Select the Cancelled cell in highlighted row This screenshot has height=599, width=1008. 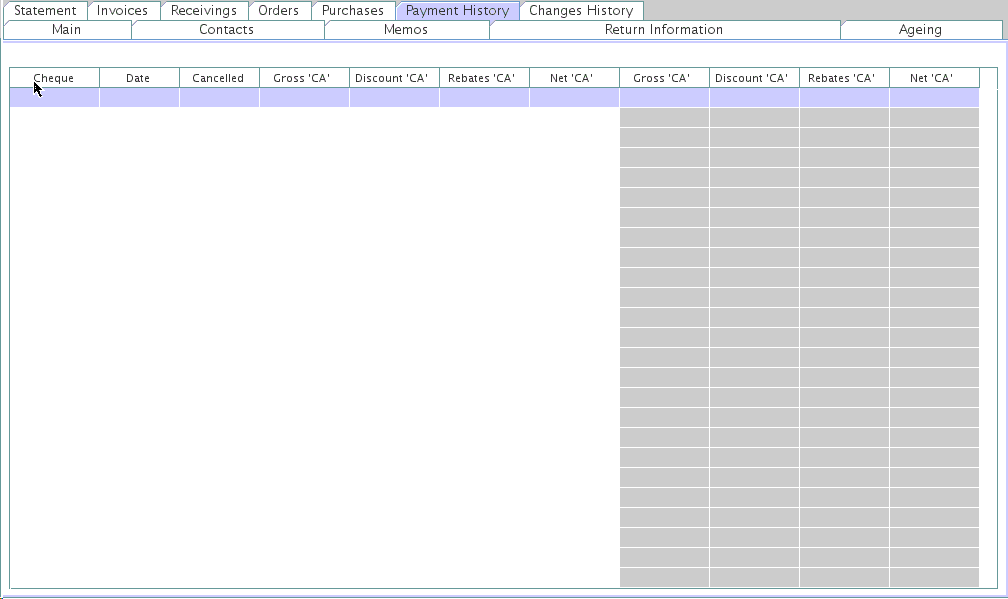coord(219,97)
